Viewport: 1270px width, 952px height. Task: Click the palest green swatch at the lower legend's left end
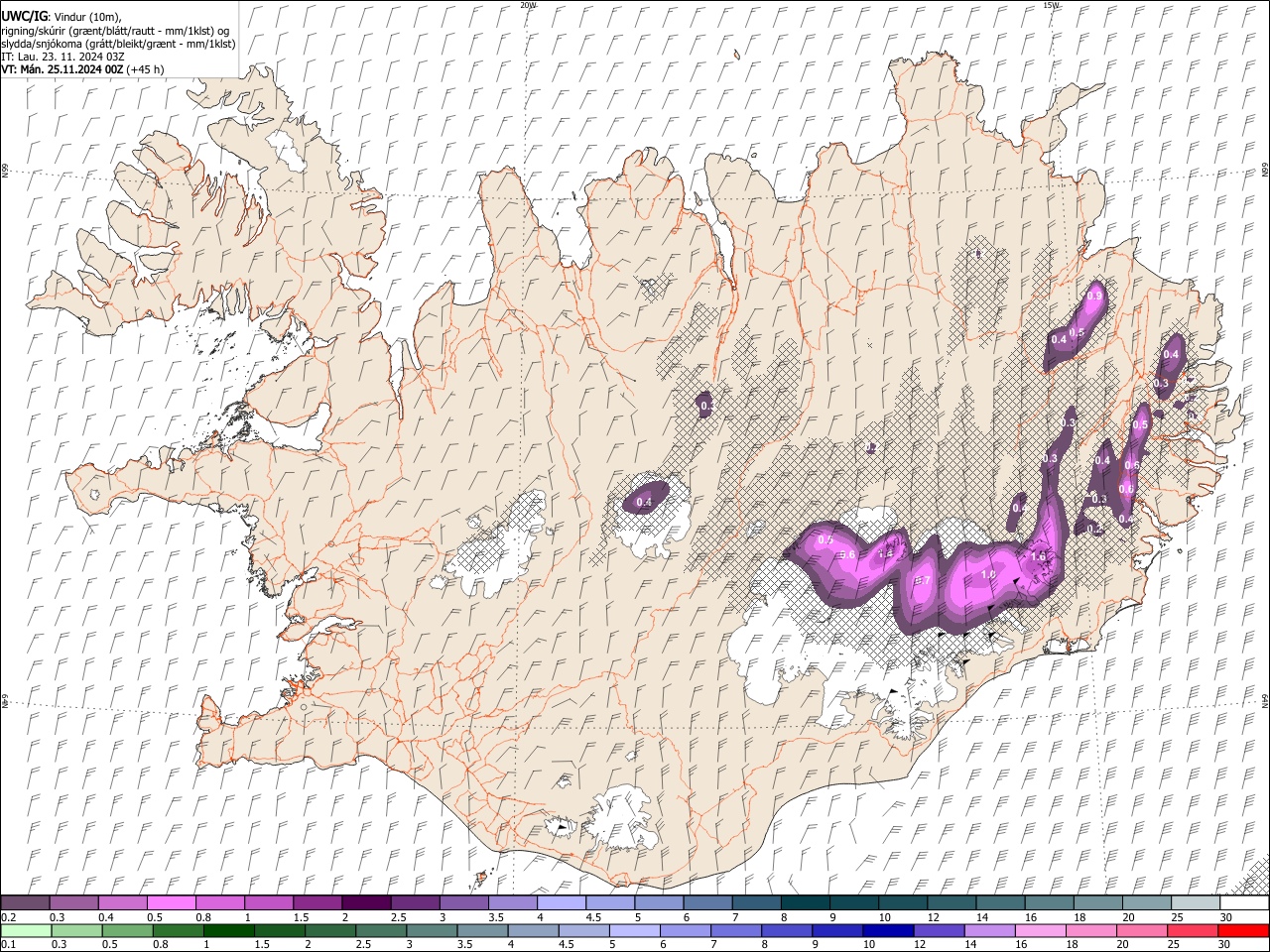26,930
